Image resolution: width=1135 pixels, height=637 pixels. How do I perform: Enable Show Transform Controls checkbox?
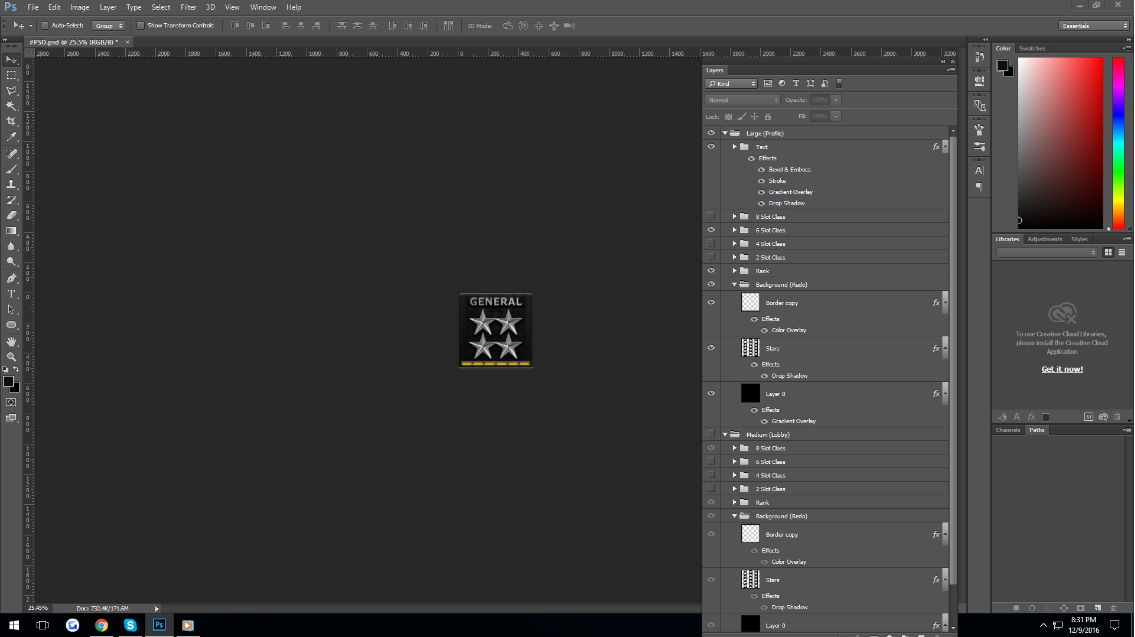coord(140,25)
